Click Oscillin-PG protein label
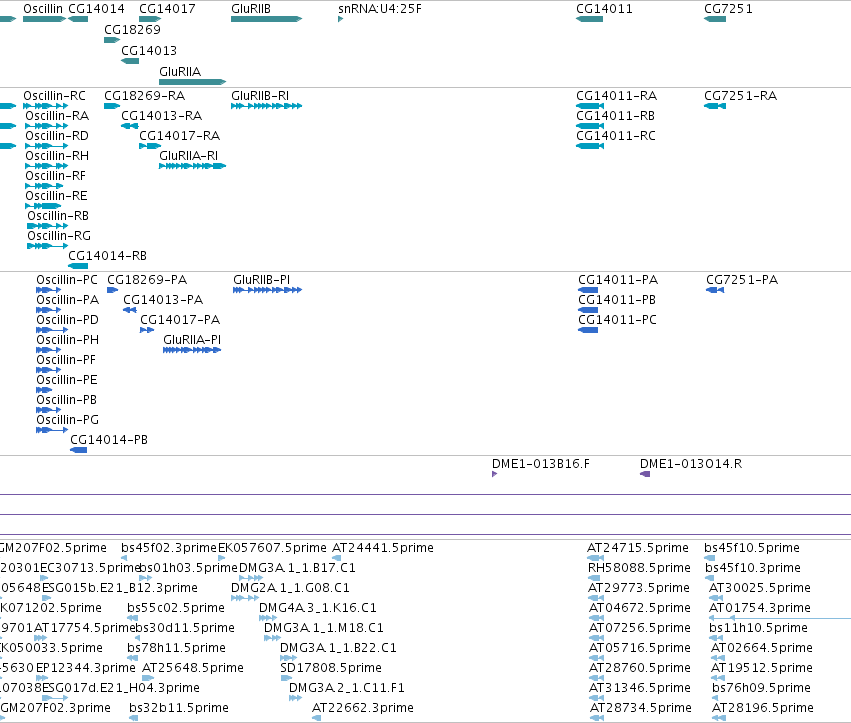The image size is (851, 723). pyautogui.click(x=68, y=420)
